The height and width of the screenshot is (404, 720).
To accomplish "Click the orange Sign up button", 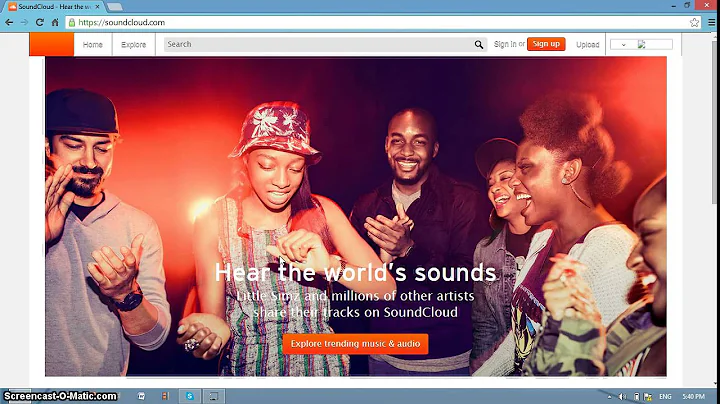I will point(546,44).
